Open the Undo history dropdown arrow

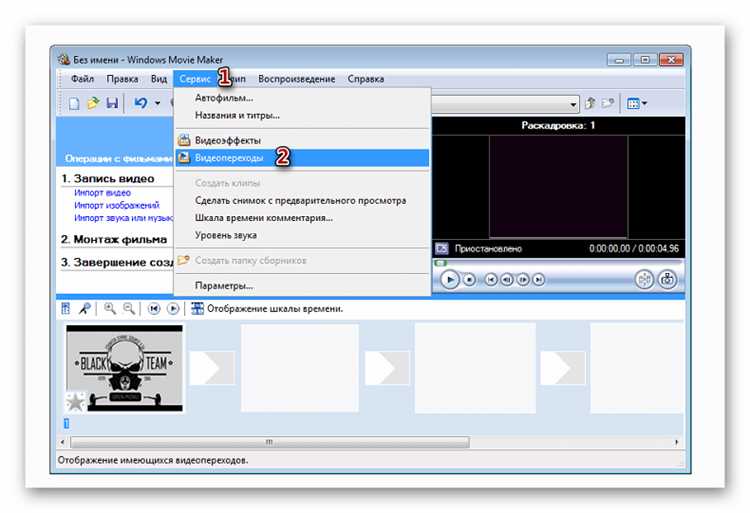[x=157, y=103]
